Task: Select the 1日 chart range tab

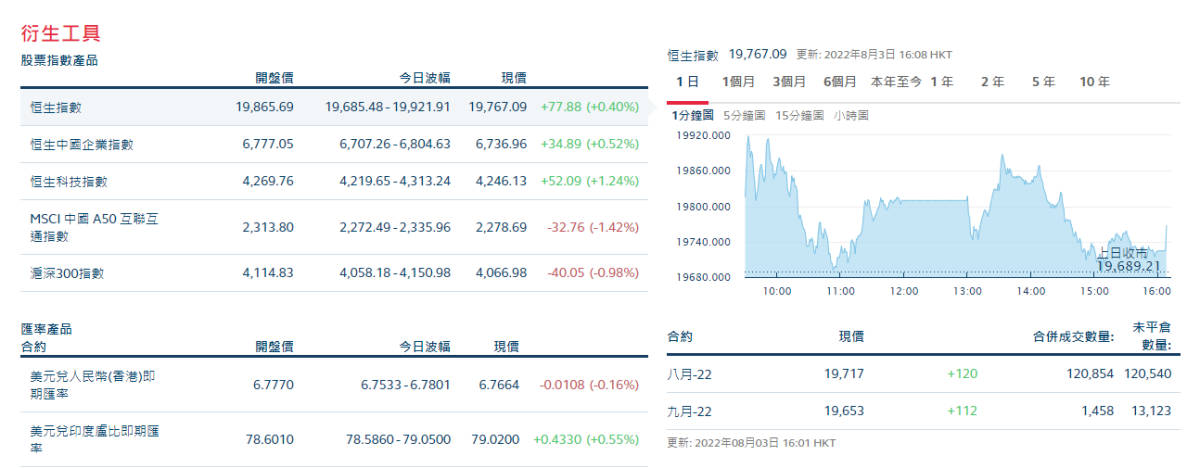Action: (x=687, y=82)
